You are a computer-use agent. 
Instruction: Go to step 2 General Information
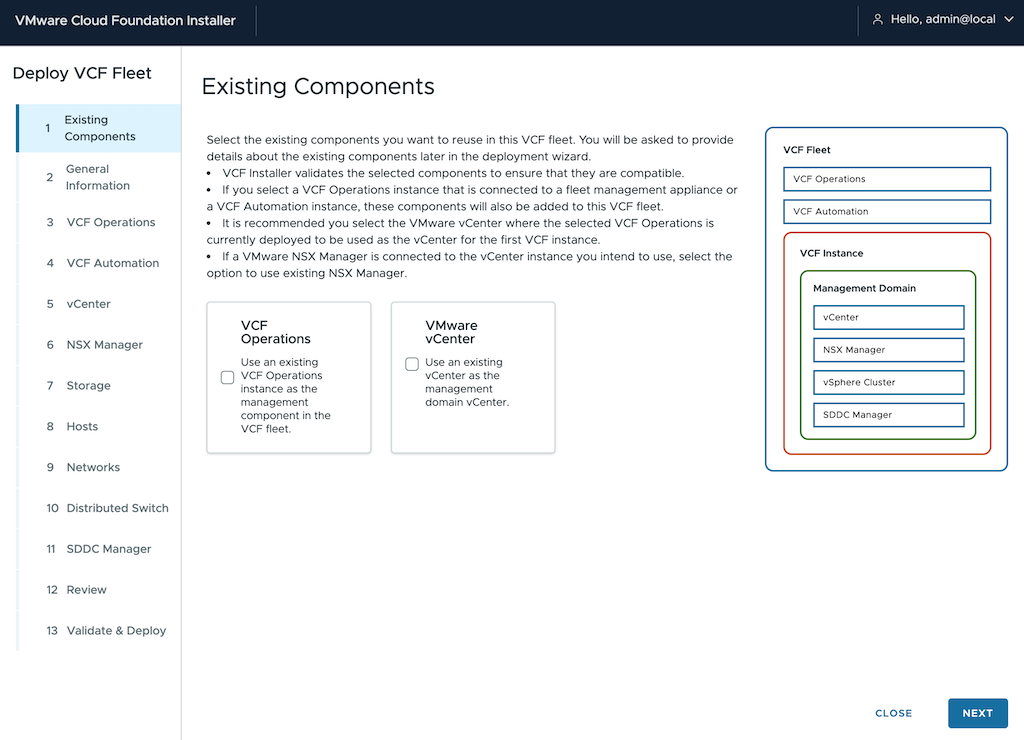(99, 177)
